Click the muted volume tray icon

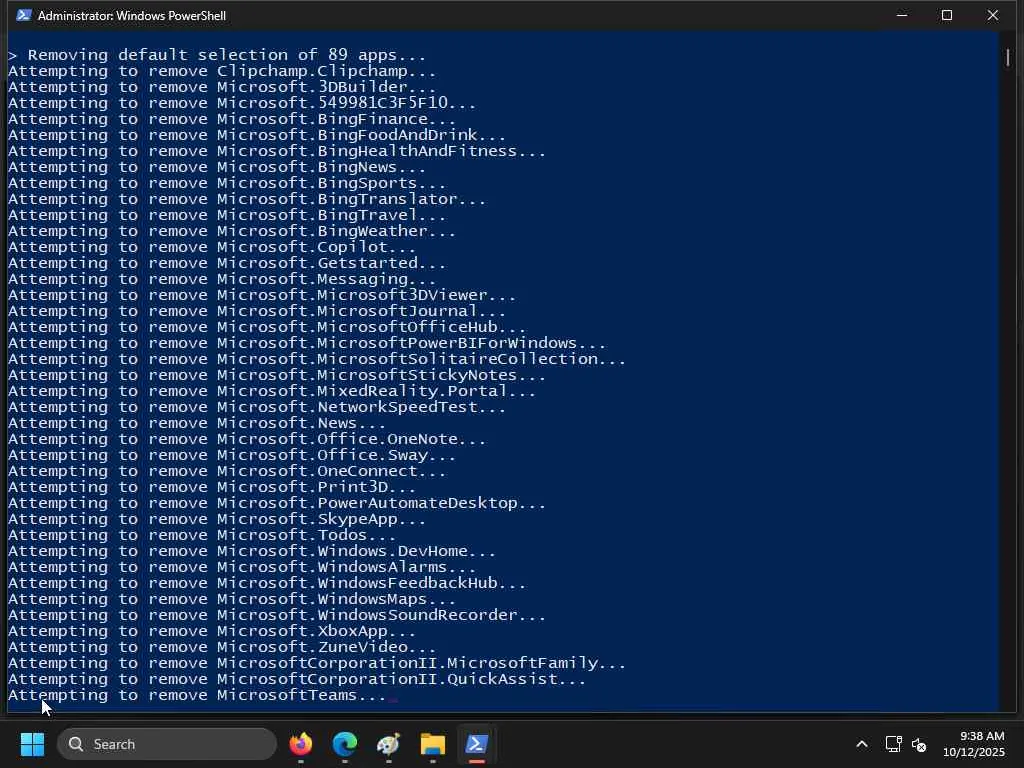click(919, 744)
